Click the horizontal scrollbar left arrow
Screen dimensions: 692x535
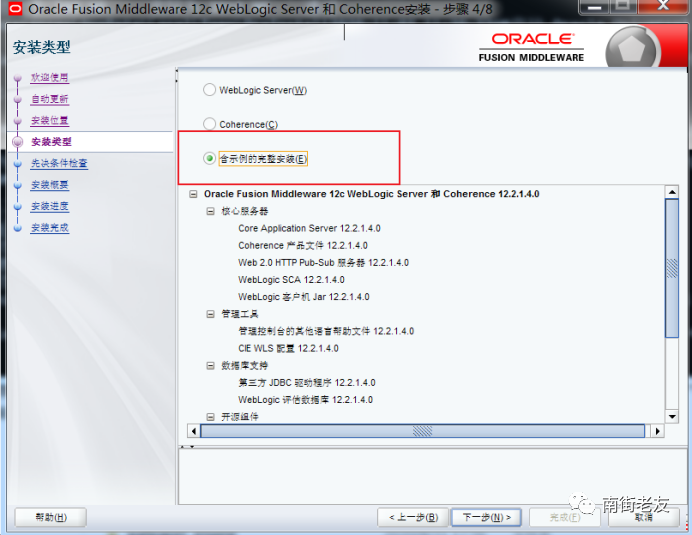click(194, 431)
